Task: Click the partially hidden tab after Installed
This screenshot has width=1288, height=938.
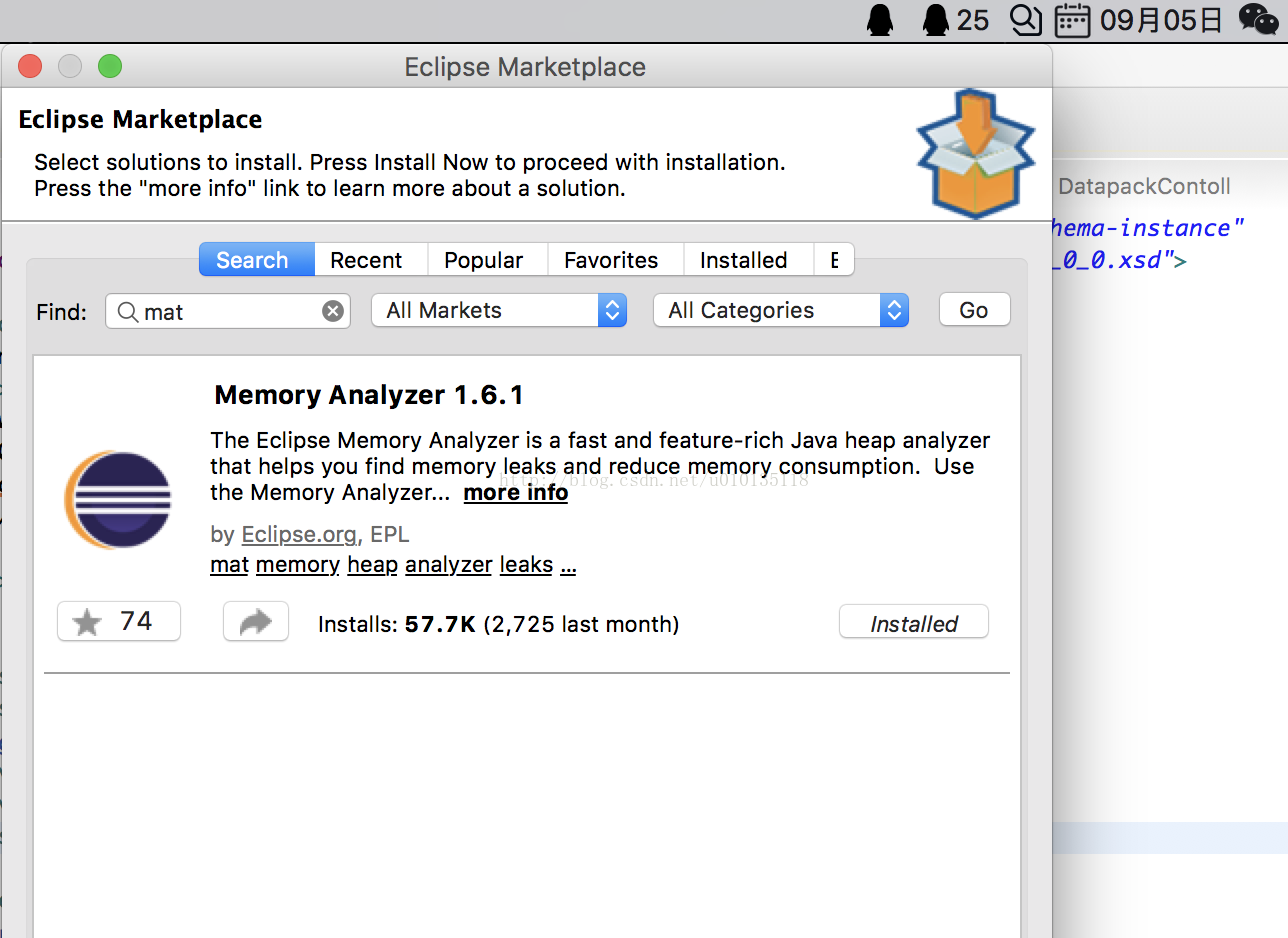Action: pos(835,260)
